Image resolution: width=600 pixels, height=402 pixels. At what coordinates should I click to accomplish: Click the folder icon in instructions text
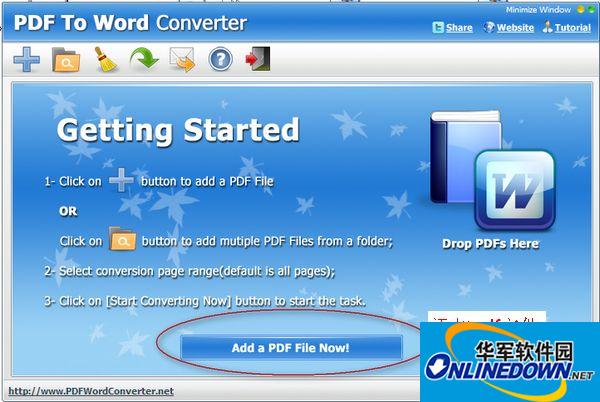122,239
